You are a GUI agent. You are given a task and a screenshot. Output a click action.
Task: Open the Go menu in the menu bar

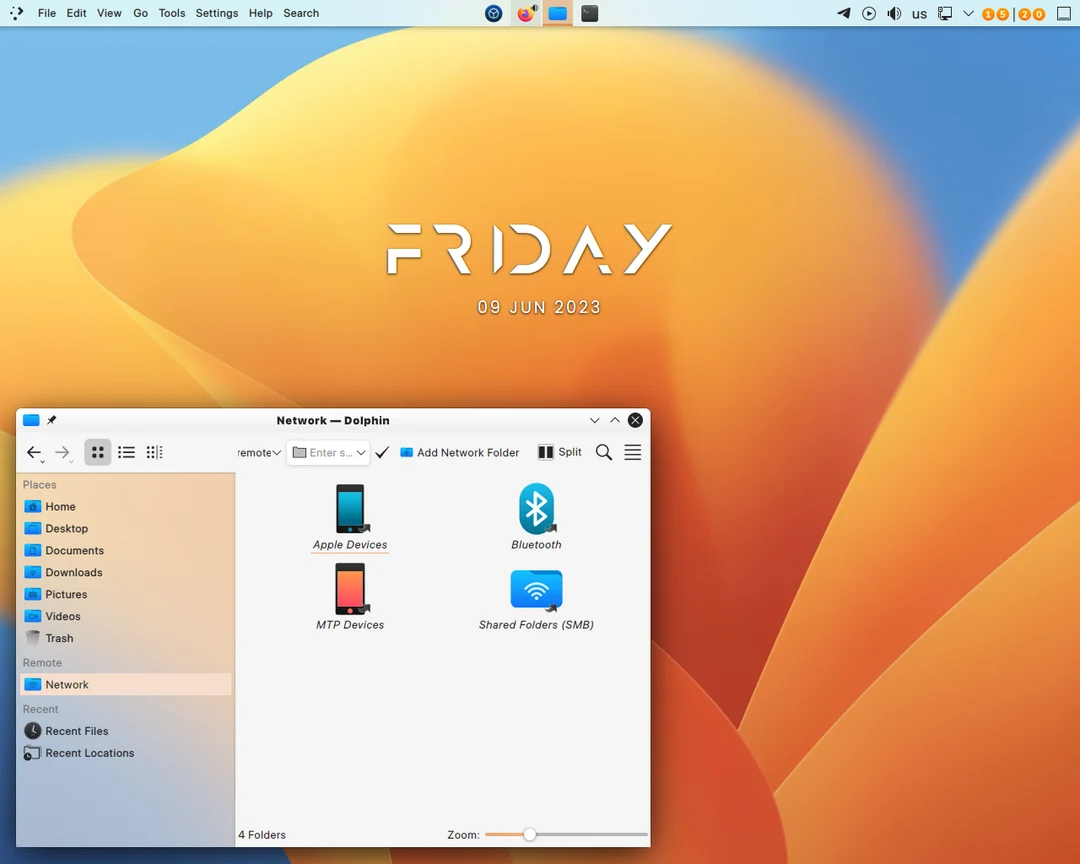point(140,13)
